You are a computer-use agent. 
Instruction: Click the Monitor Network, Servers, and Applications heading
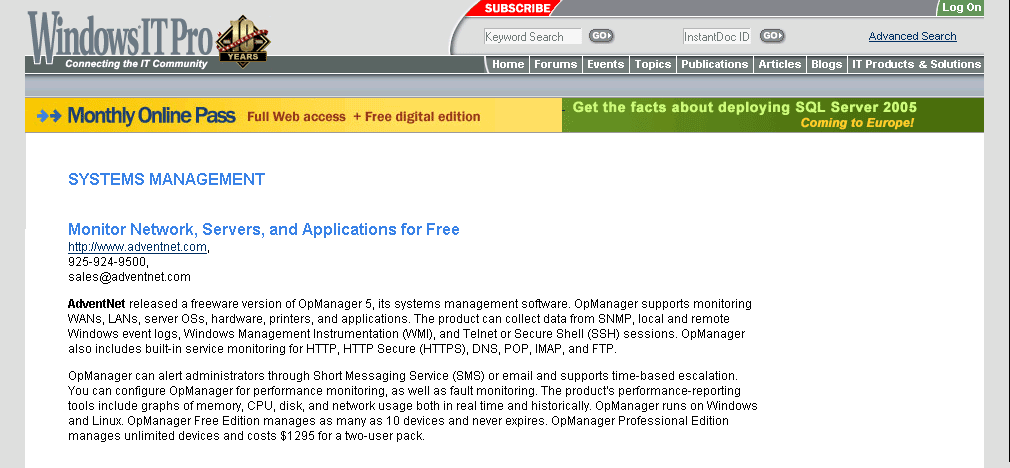point(263,229)
